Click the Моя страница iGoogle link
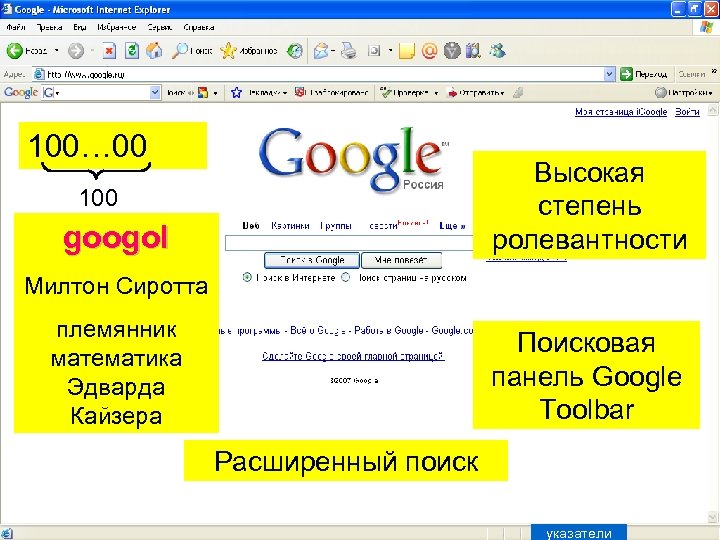The width and height of the screenshot is (720, 540). coord(621,112)
